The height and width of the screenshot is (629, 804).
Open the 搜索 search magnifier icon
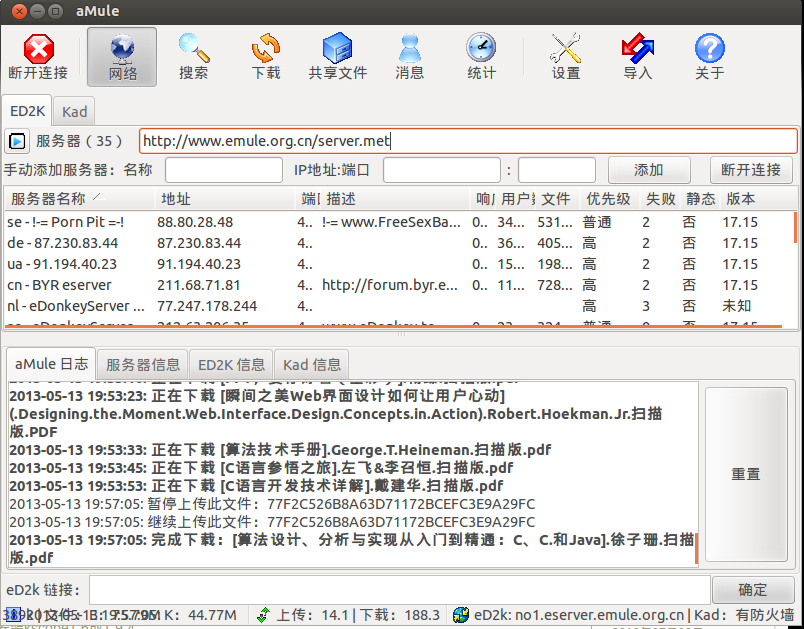click(194, 48)
